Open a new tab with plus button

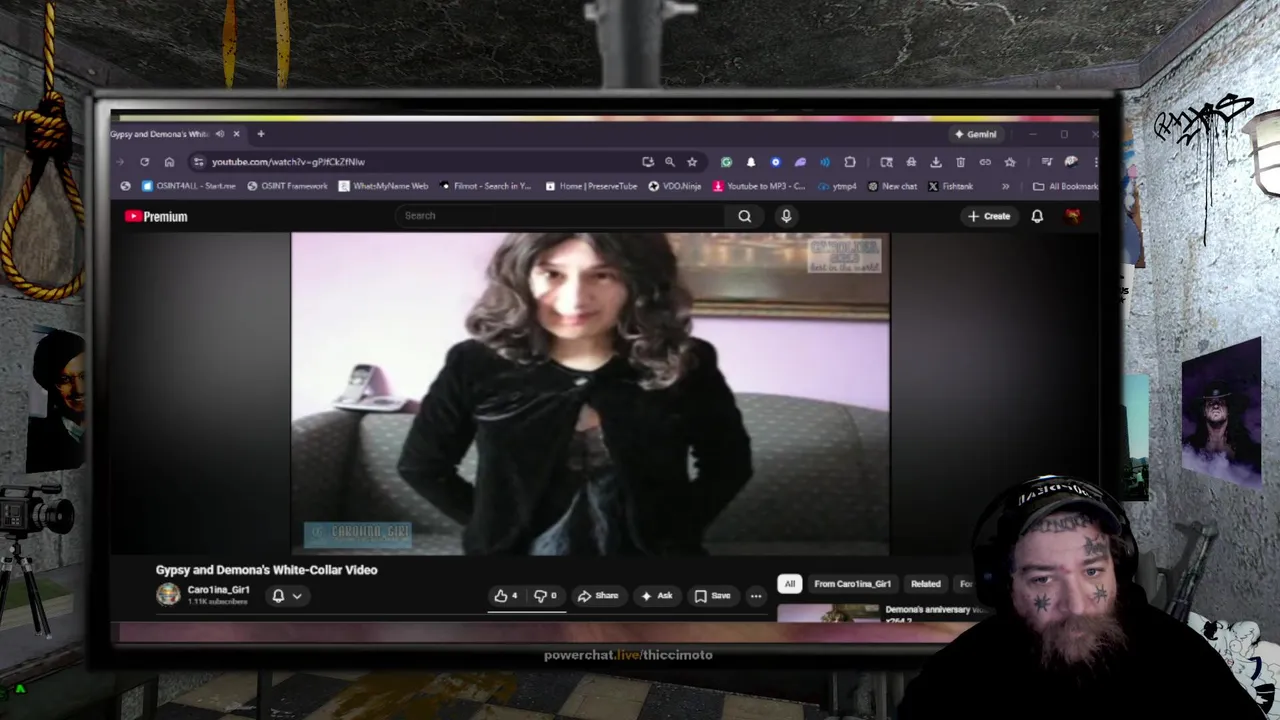tap(260, 134)
